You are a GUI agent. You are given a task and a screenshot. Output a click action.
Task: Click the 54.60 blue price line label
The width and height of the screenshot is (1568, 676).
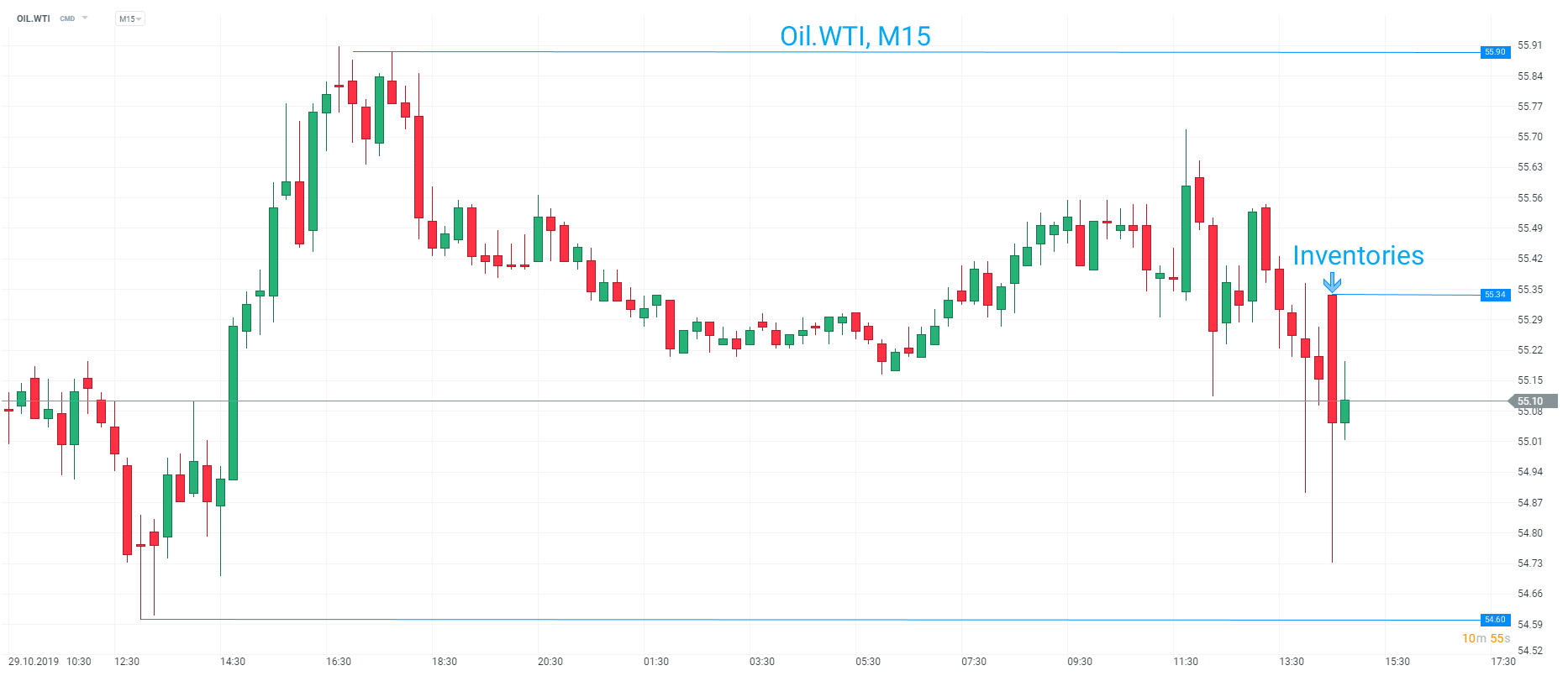point(1495,620)
